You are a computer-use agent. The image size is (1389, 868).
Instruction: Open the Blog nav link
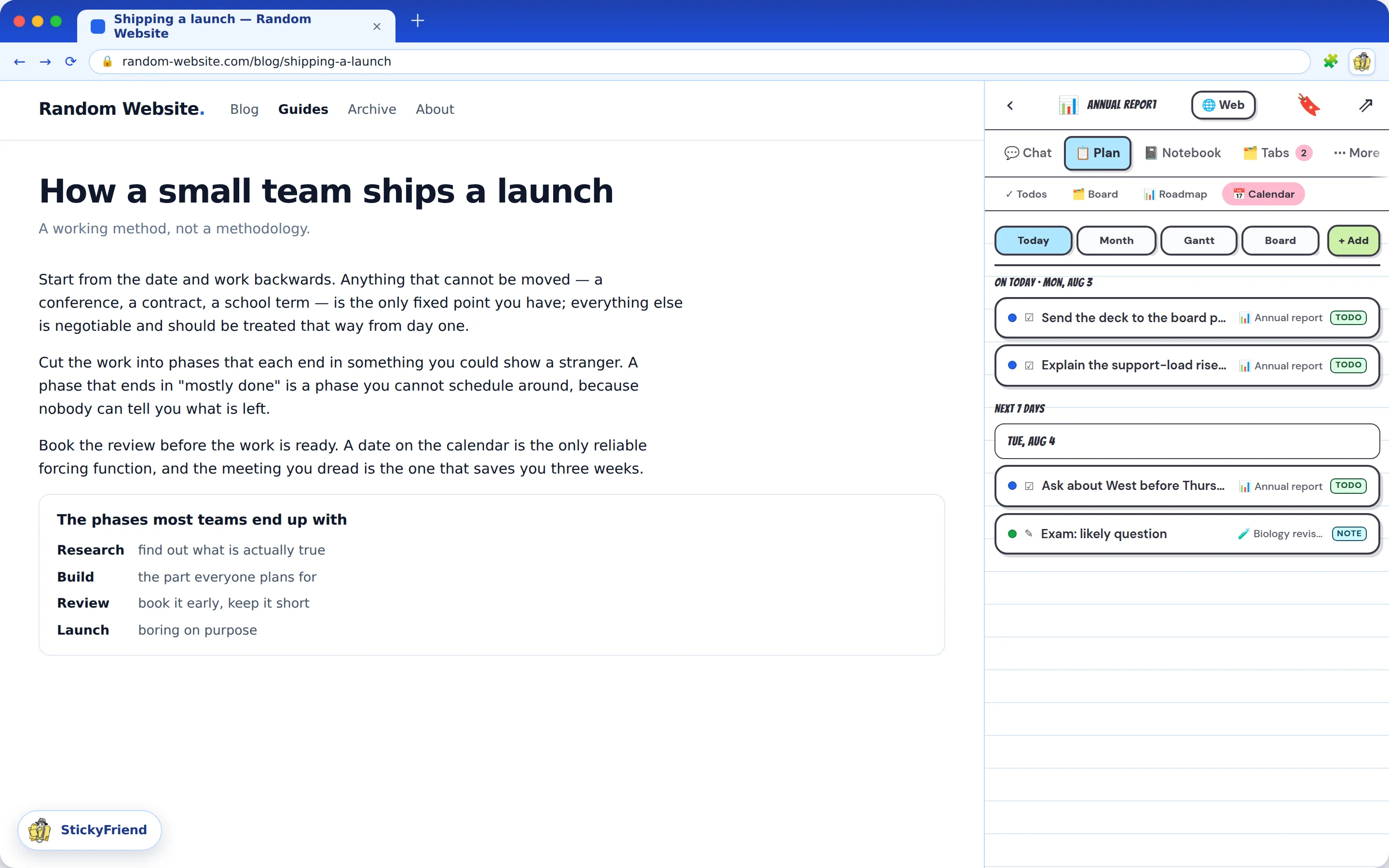click(244, 109)
